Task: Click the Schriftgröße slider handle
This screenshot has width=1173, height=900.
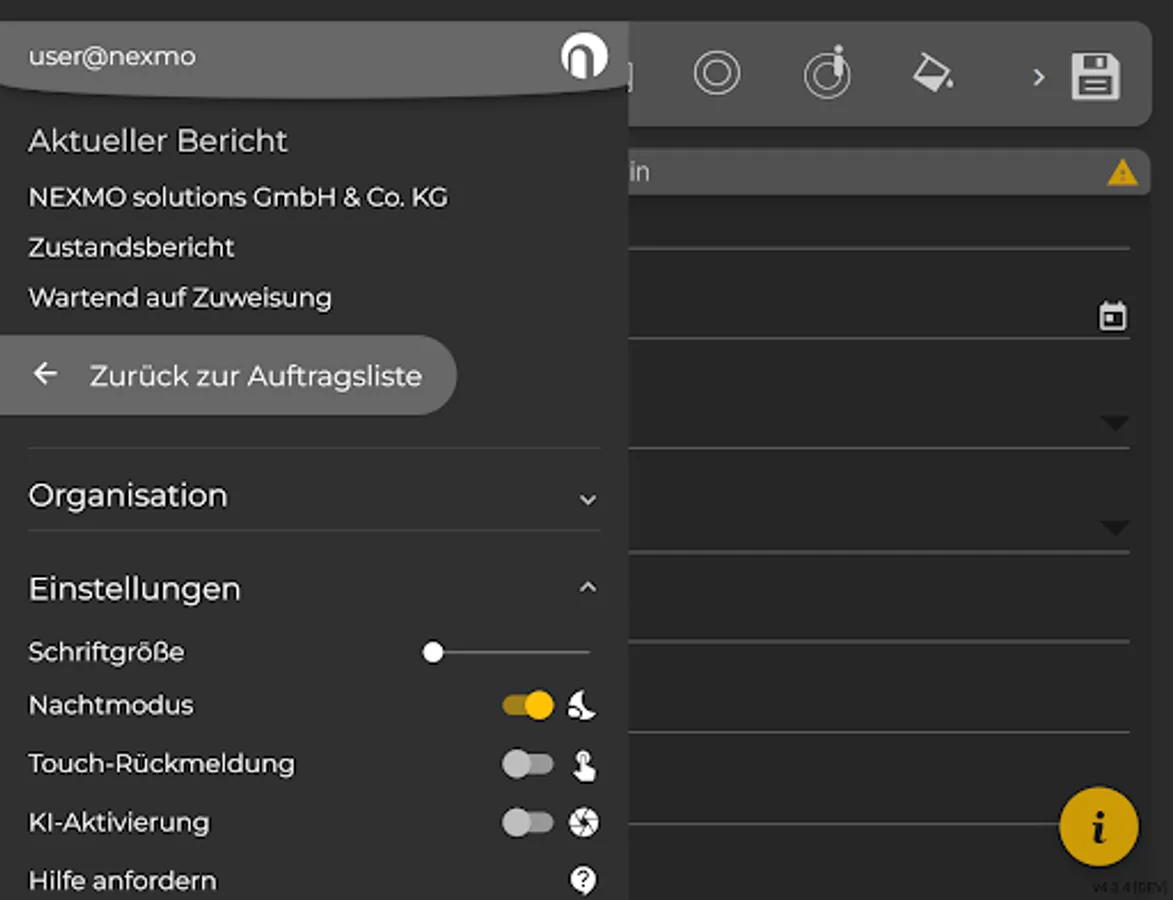Action: point(433,653)
